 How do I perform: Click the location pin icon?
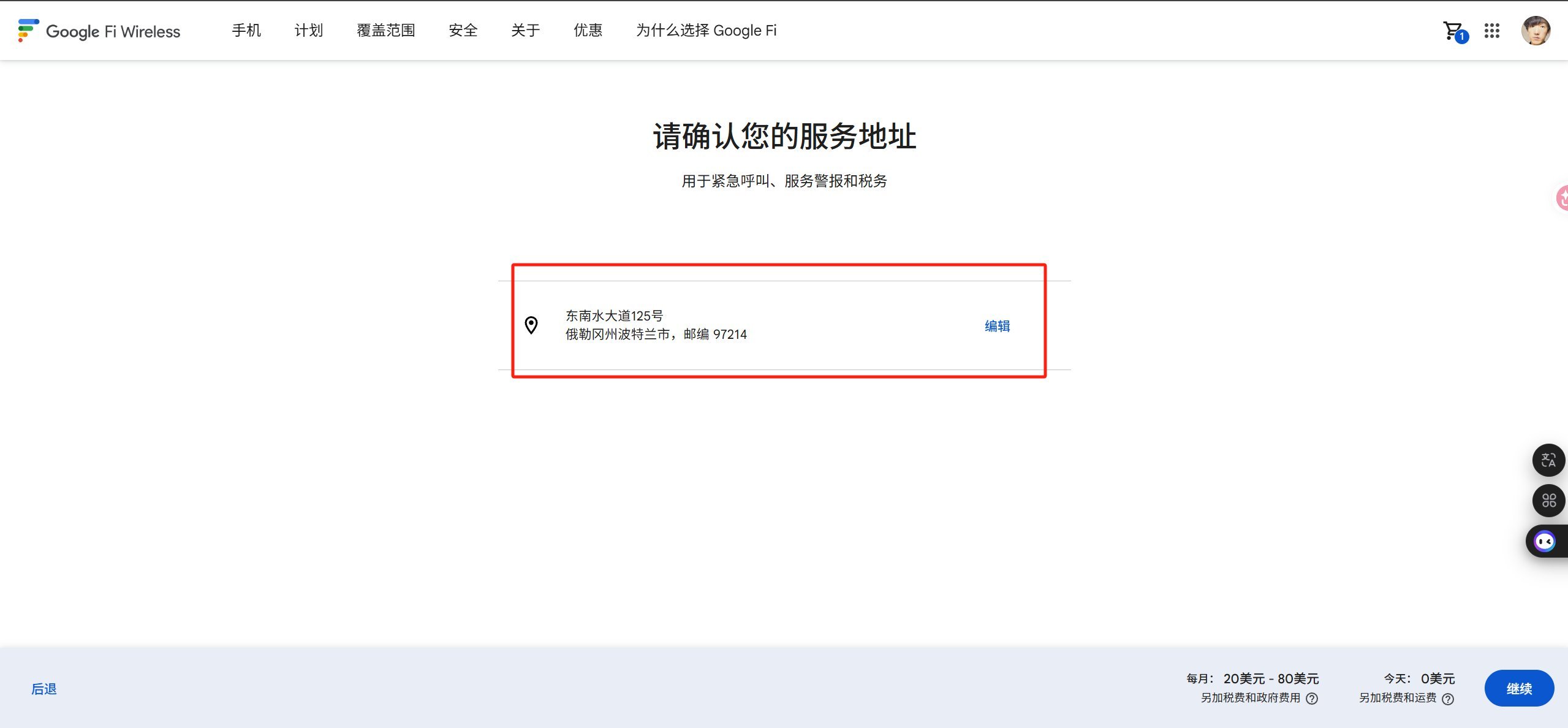[x=531, y=325]
